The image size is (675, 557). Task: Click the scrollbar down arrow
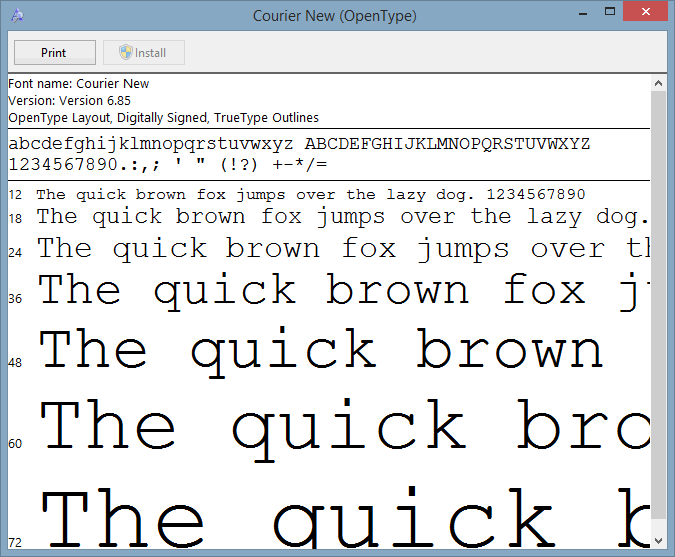click(x=658, y=539)
